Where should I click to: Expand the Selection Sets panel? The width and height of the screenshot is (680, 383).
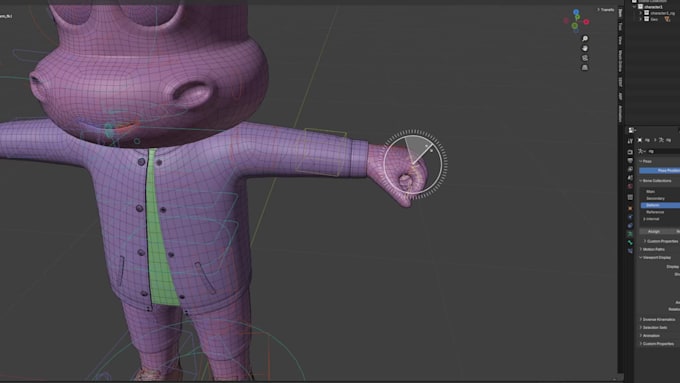pyautogui.click(x=653, y=328)
